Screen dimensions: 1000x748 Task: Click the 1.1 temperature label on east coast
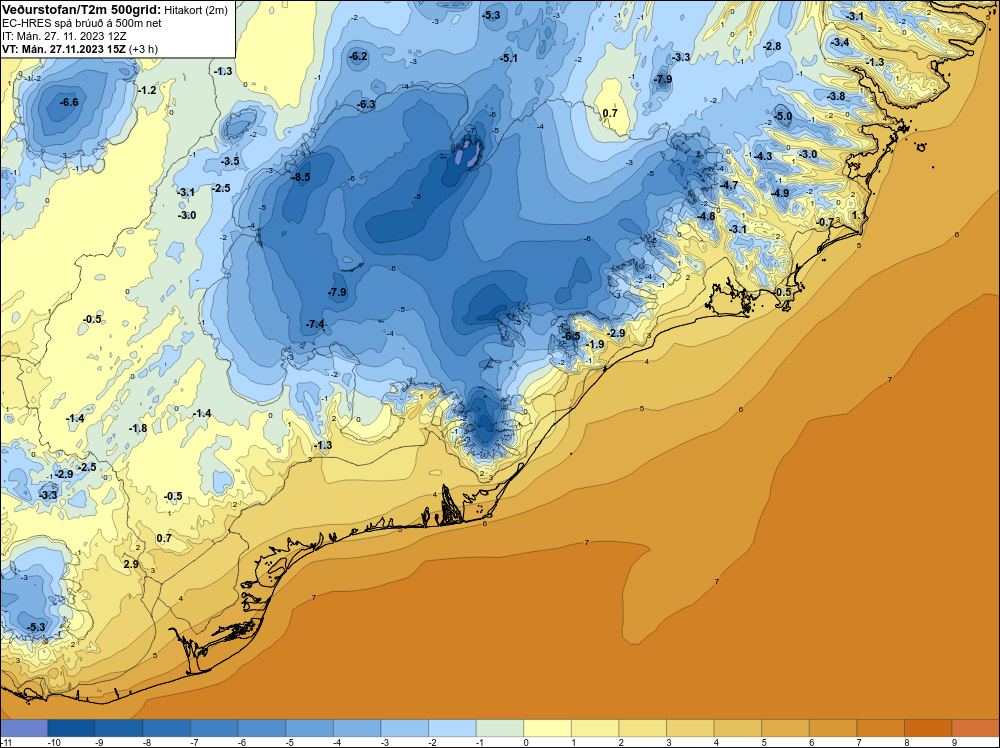859,216
